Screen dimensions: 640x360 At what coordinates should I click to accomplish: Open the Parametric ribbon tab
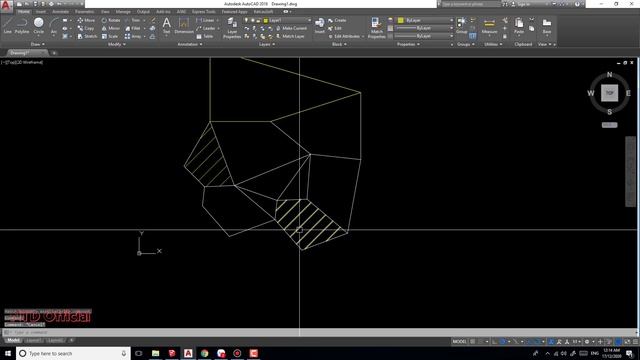pyautogui.click(x=84, y=11)
